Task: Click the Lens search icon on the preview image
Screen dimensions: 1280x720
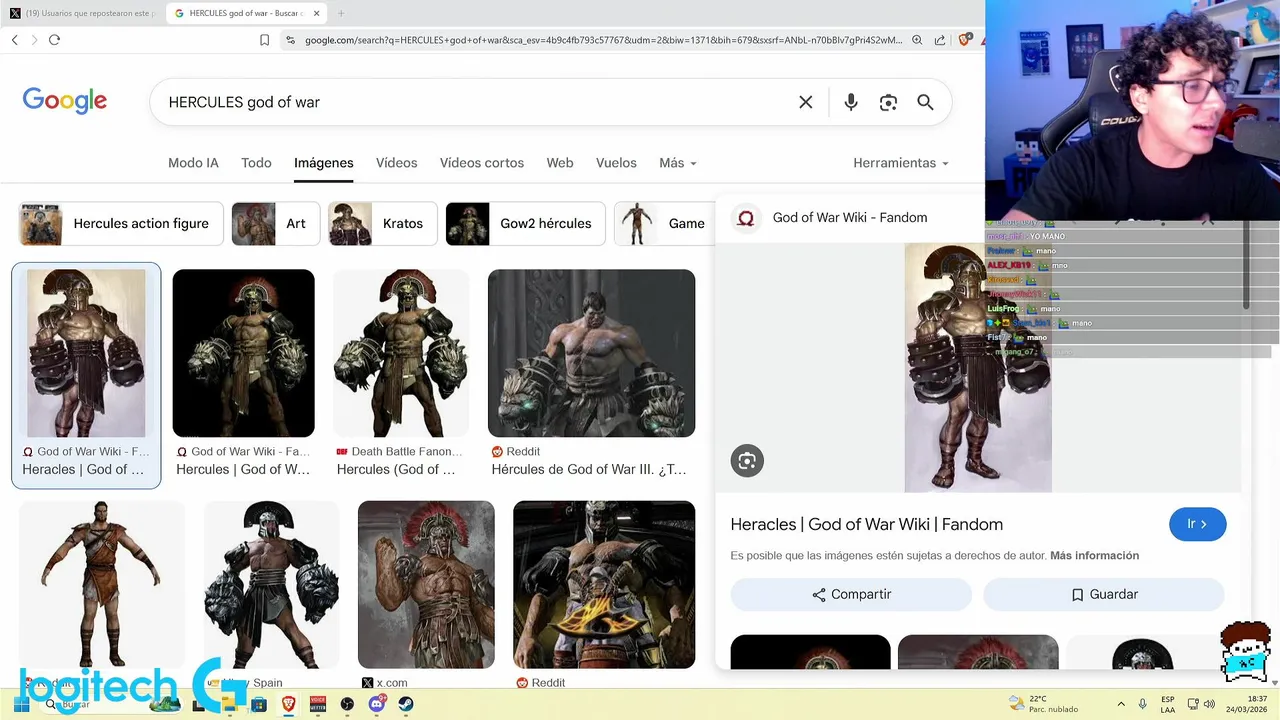Action: coord(747,461)
